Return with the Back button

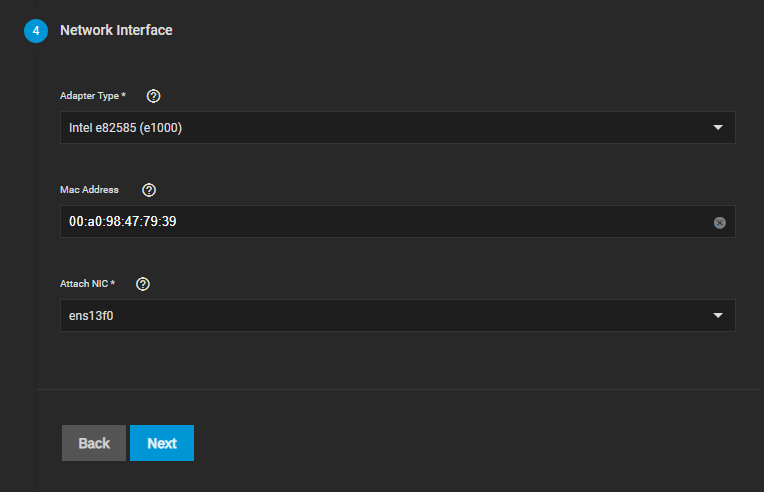tap(94, 443)
